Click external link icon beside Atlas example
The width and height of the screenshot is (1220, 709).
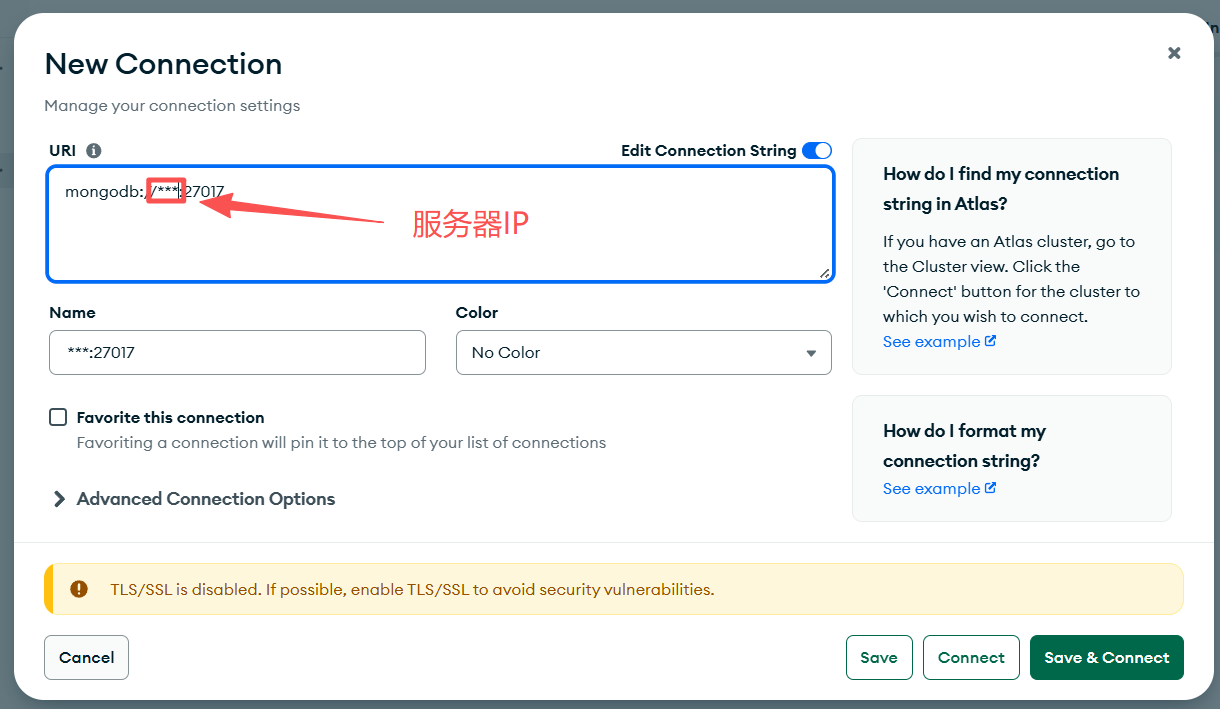tap(990, 341)
